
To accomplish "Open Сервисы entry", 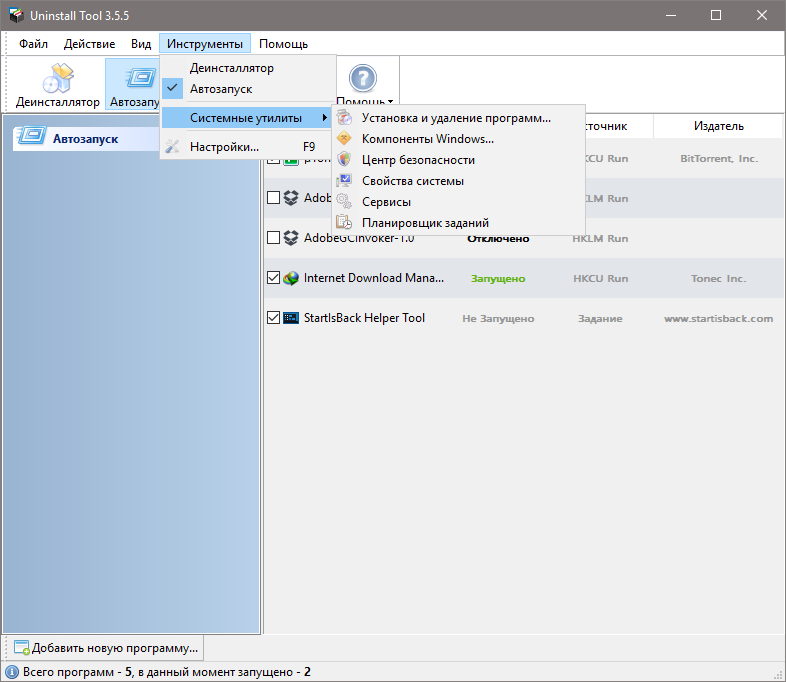I will click(x=459, y=202).
